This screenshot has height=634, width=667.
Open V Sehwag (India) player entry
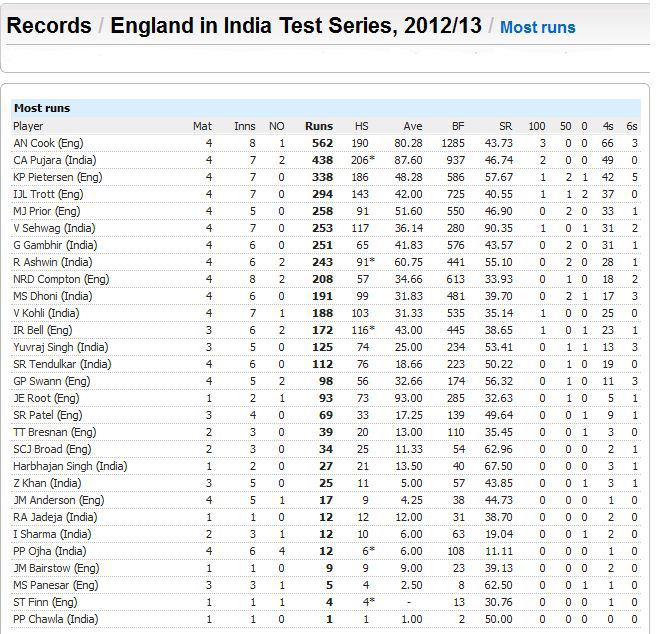(54, 228)
